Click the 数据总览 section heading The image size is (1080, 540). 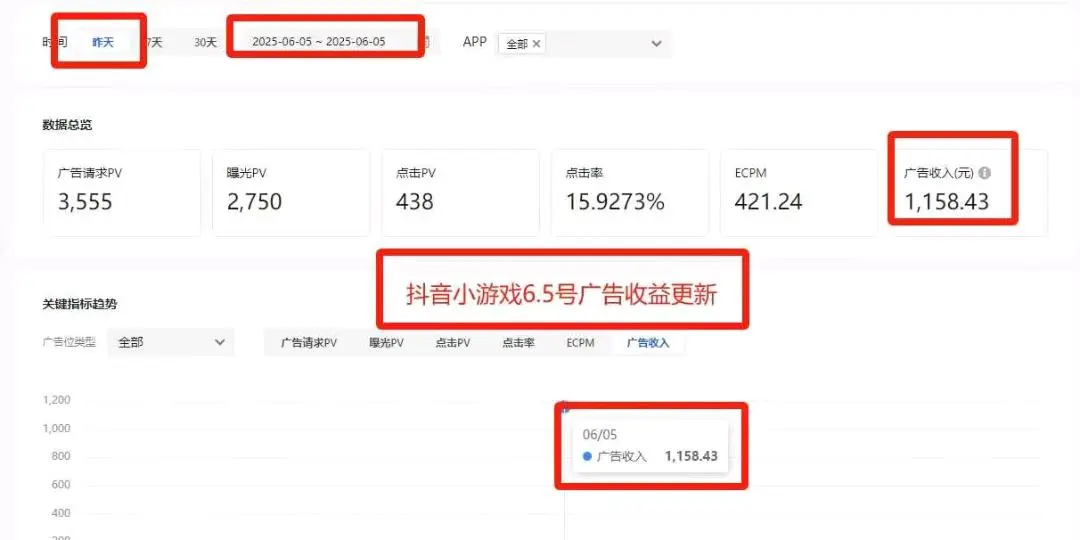click(68, 125)
